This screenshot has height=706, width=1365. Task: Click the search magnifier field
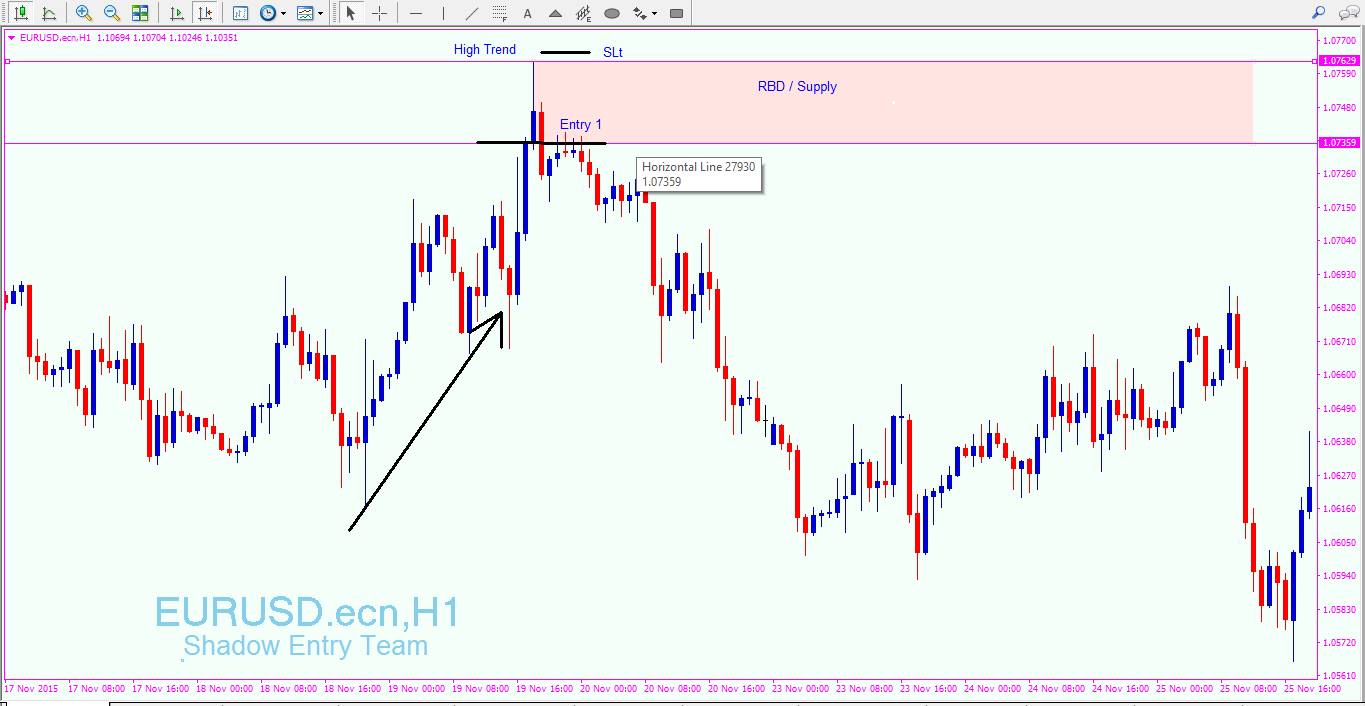[x=1317, y=12]
